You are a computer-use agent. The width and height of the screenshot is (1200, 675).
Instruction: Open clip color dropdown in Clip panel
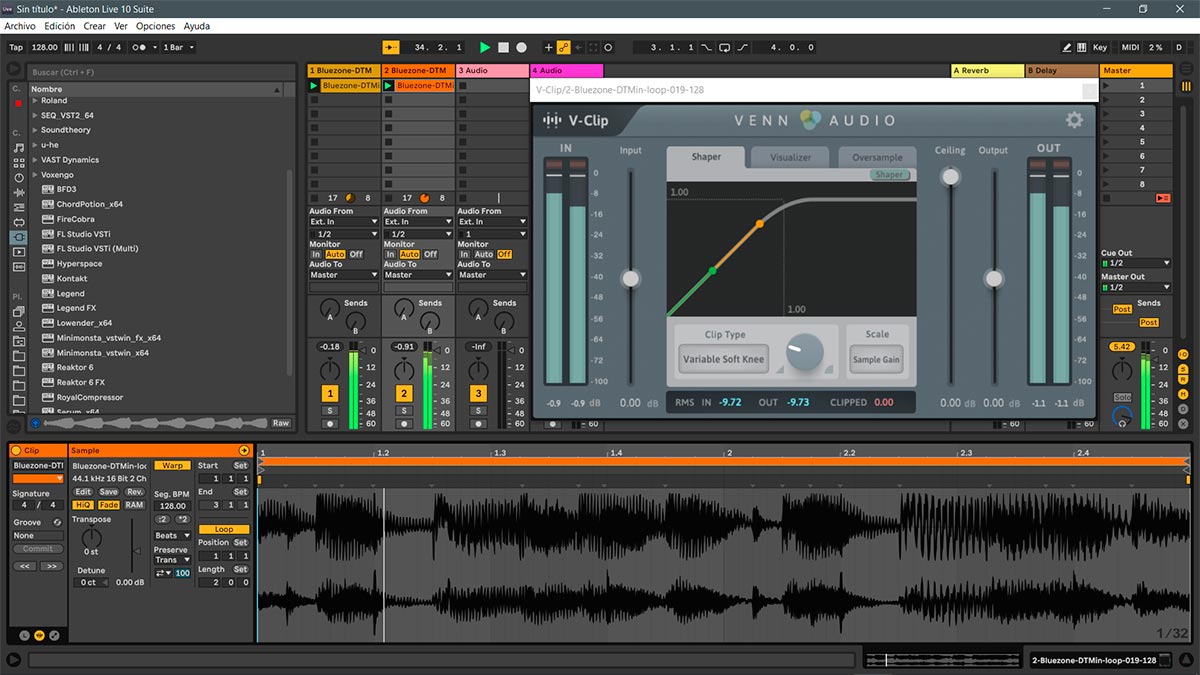coord(38,479)
